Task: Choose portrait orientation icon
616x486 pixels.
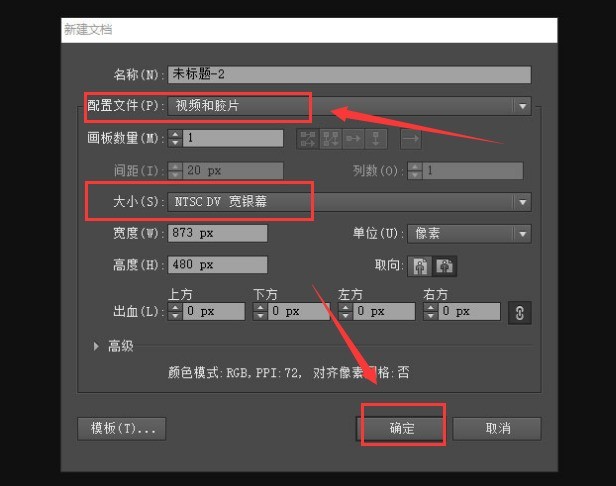Action: click(420, 266)
